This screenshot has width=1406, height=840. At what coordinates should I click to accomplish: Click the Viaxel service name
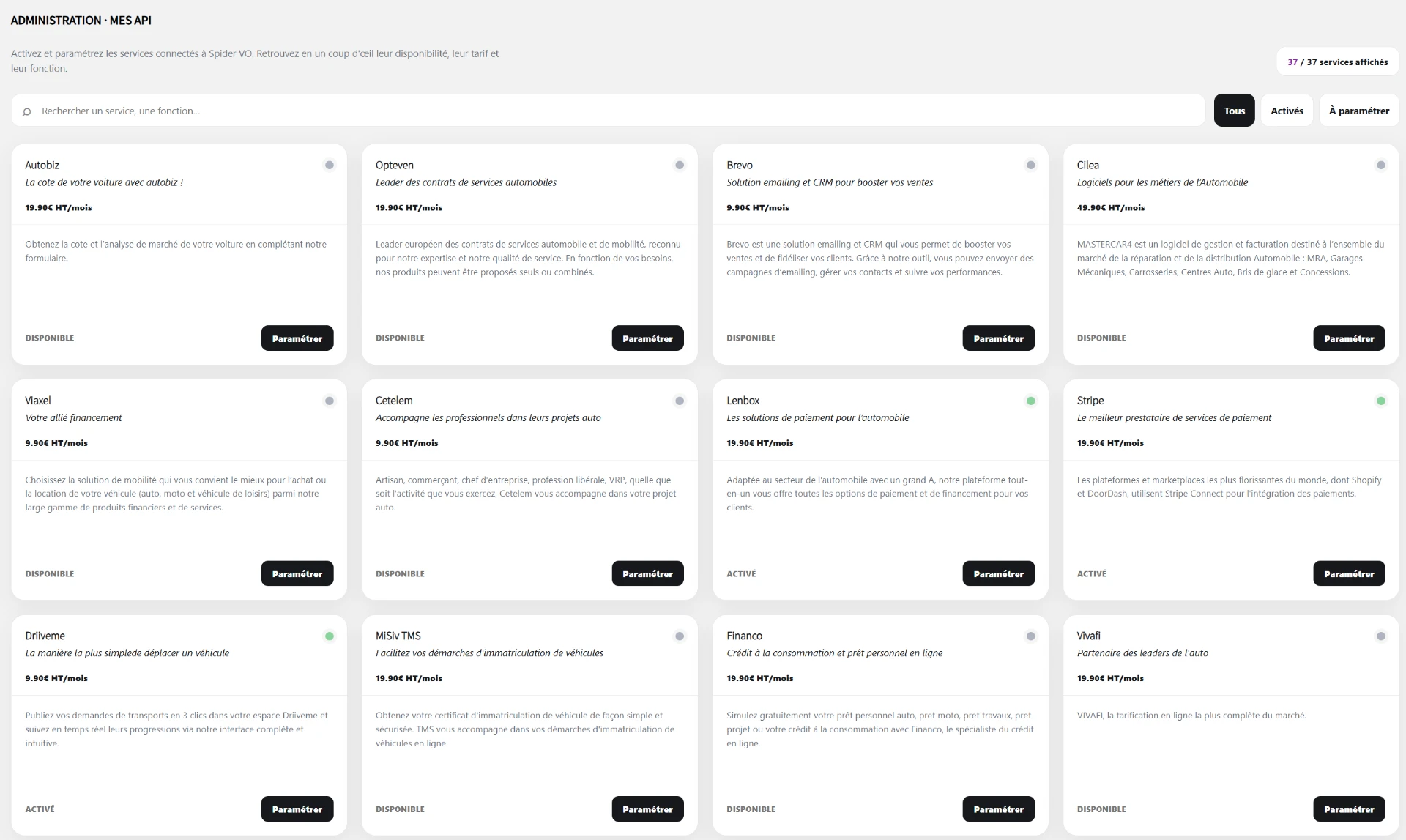click(x=38, y=401)
